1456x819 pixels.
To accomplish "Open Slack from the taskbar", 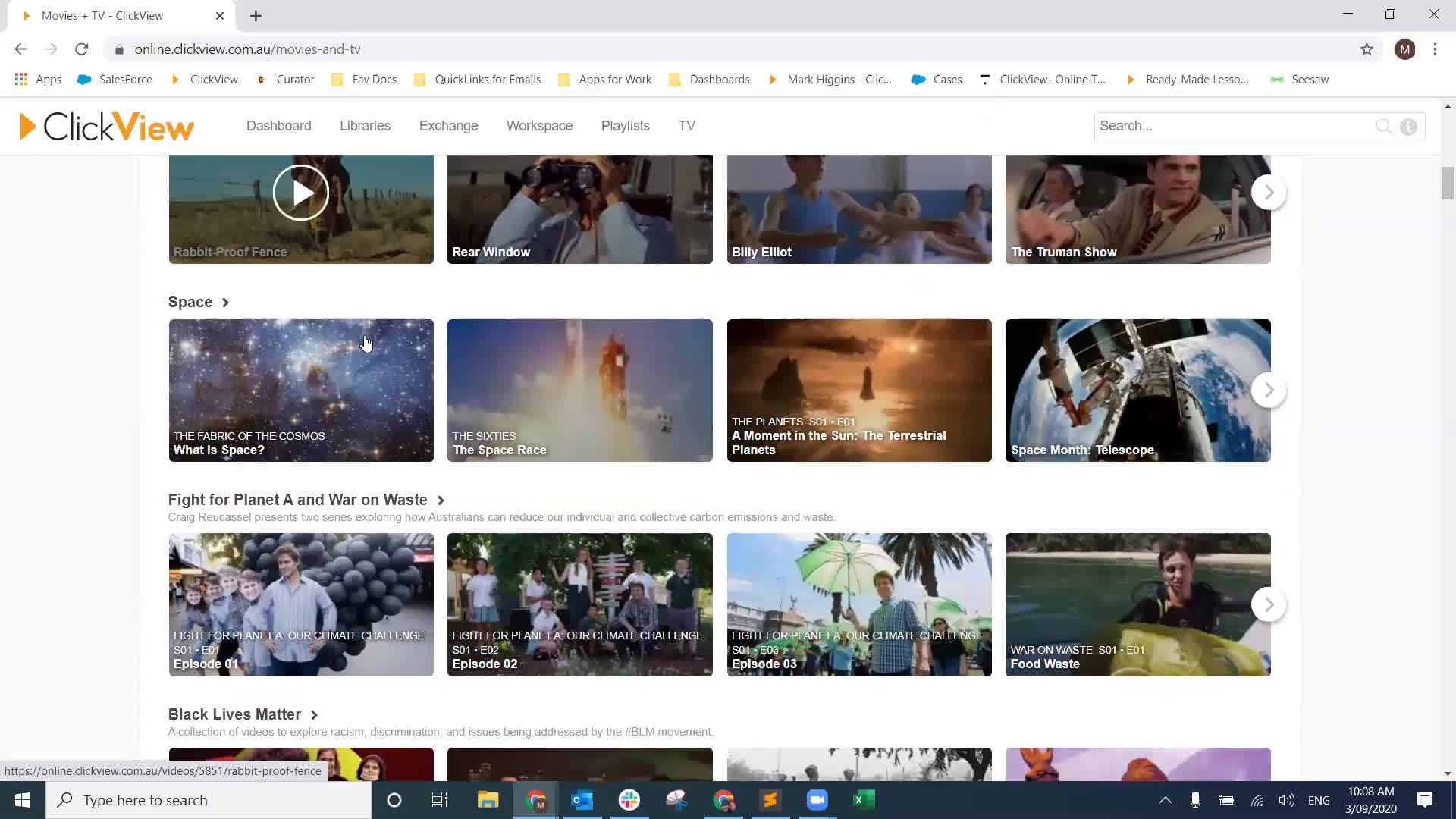I will pyautogui.click(x=629, y=800).
